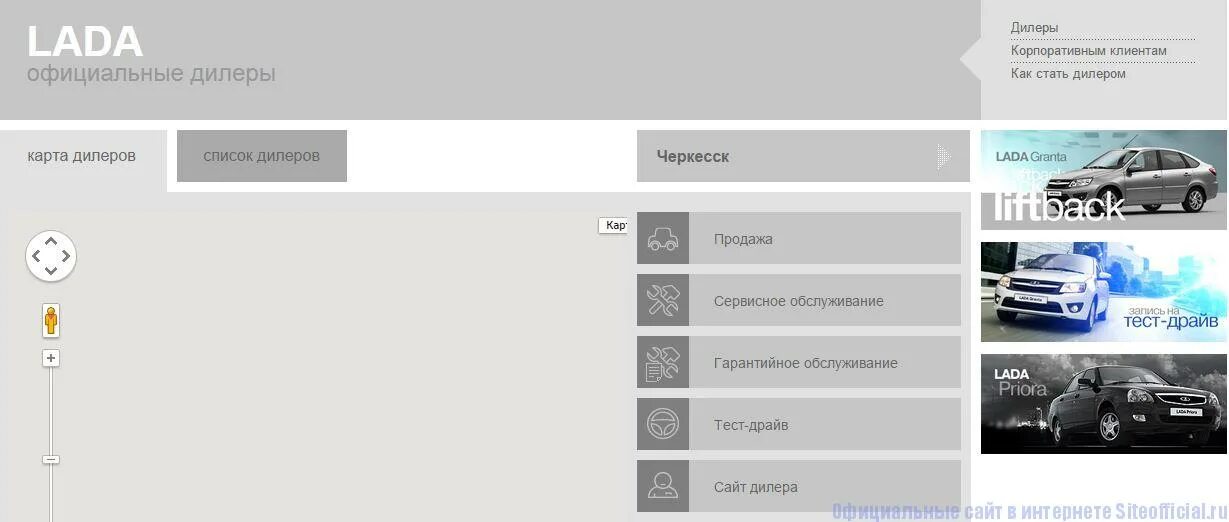The image size is (1229, 522).
Task: Open the LADA Granta liftback banner
Action: [x=1104, y=180]
